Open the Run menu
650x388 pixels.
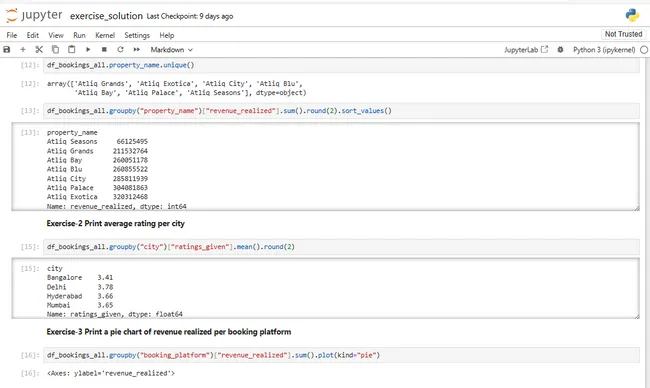(79, 35)
